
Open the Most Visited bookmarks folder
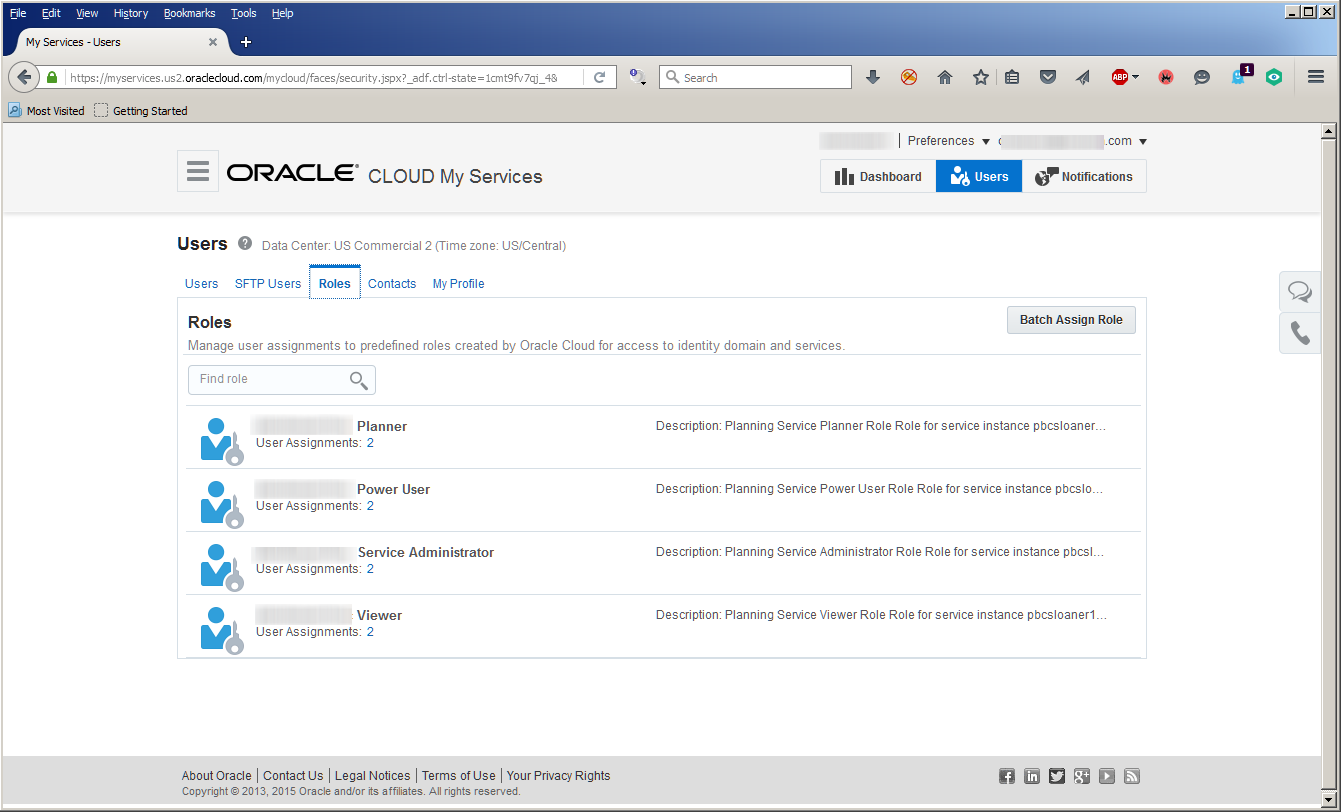[46, 111]
